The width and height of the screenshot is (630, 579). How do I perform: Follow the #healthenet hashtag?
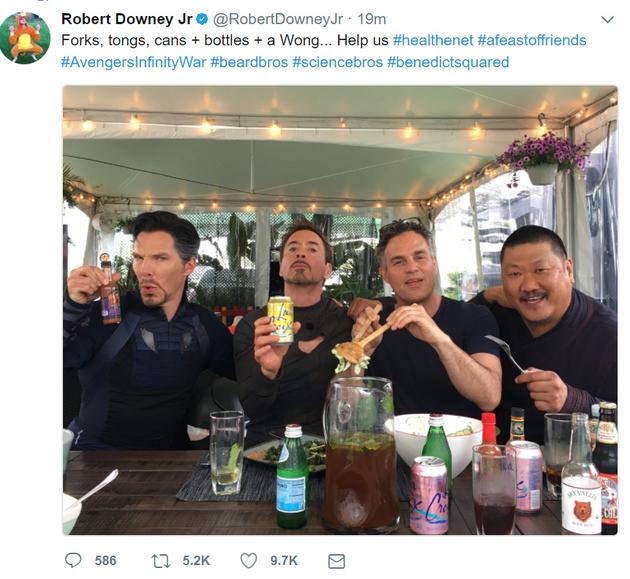433,41
